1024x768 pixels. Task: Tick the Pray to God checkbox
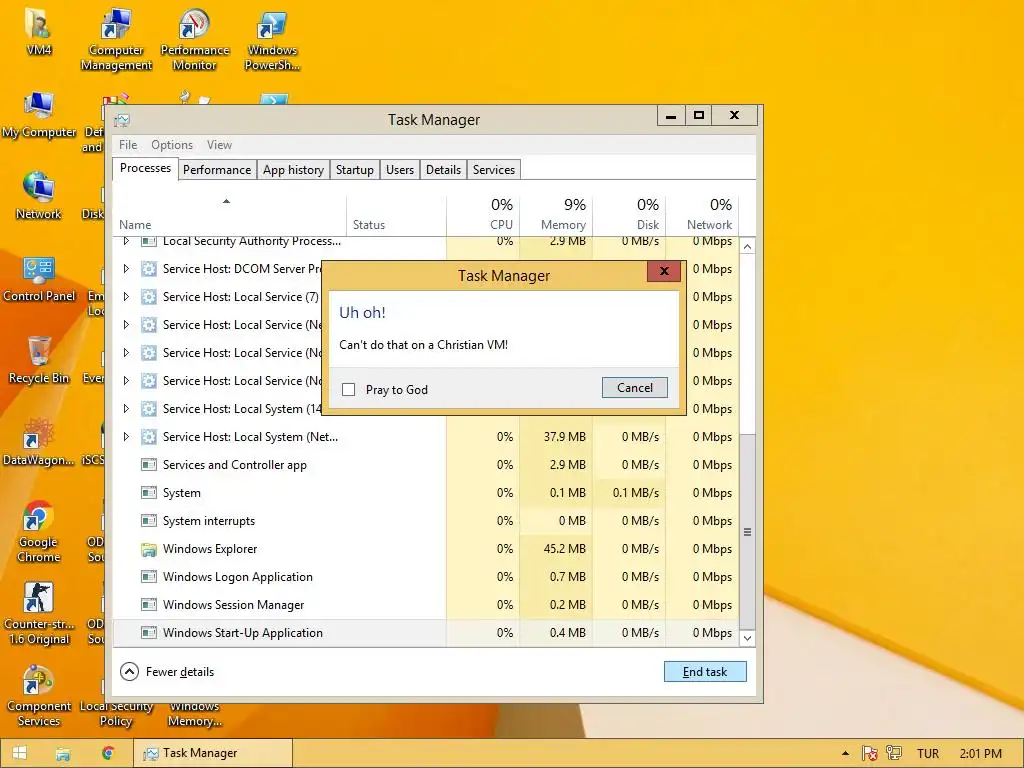(x=349, y=390)
